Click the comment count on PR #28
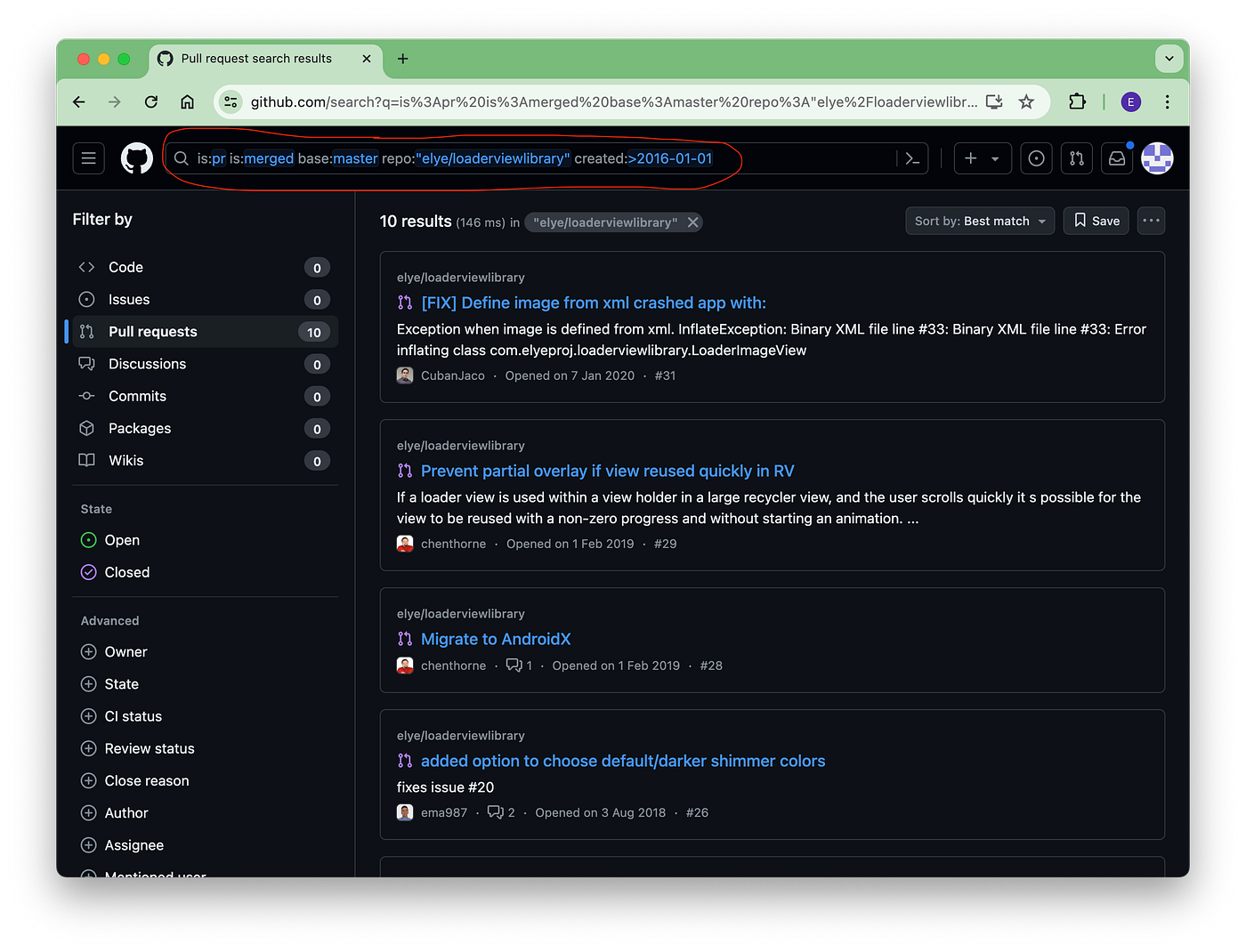This screenshot has height=952, width=1246. pos(519,666)
